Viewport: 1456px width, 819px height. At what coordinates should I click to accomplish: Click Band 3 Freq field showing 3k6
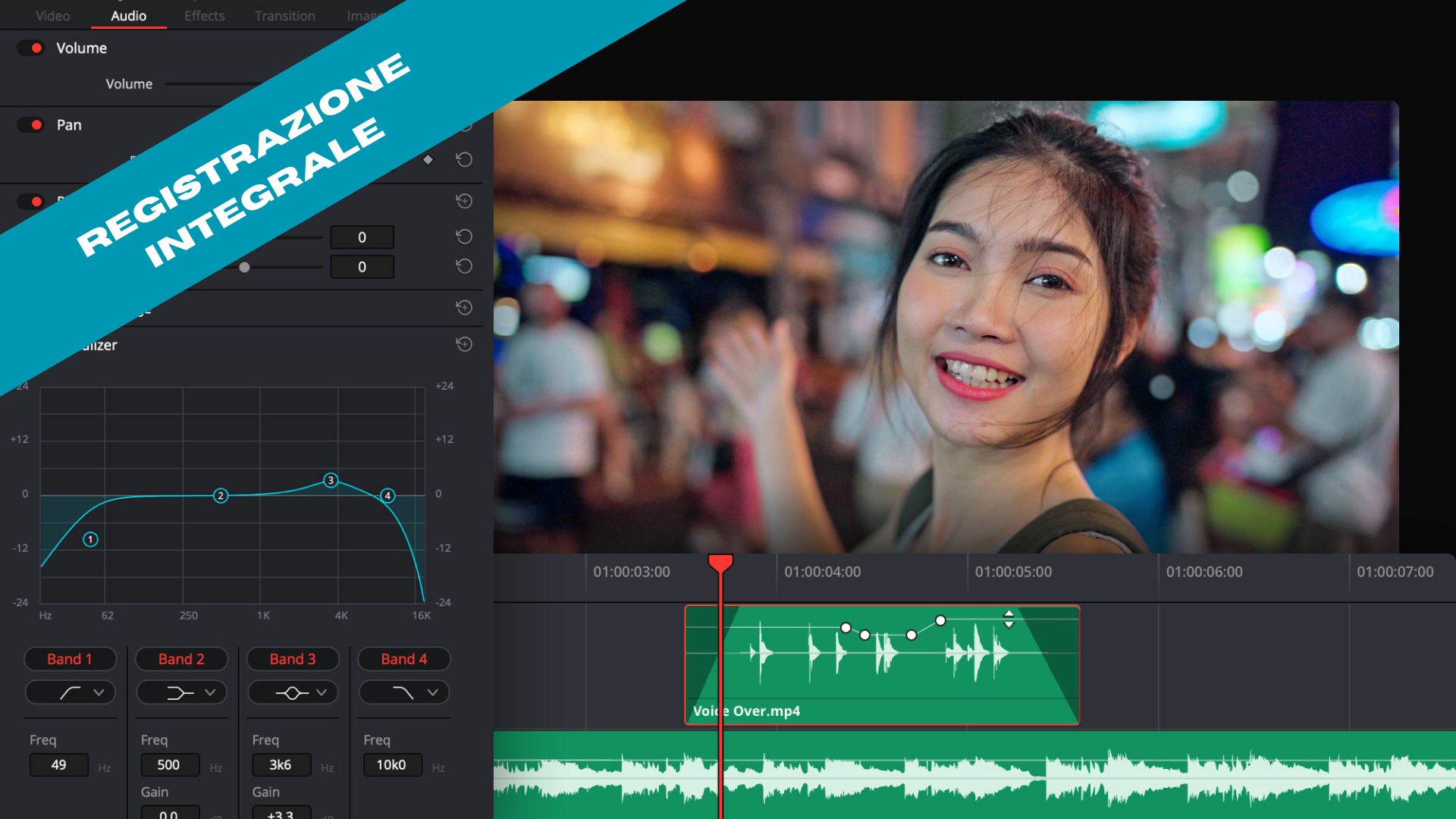pyautogui.click(x=281, y=764)
